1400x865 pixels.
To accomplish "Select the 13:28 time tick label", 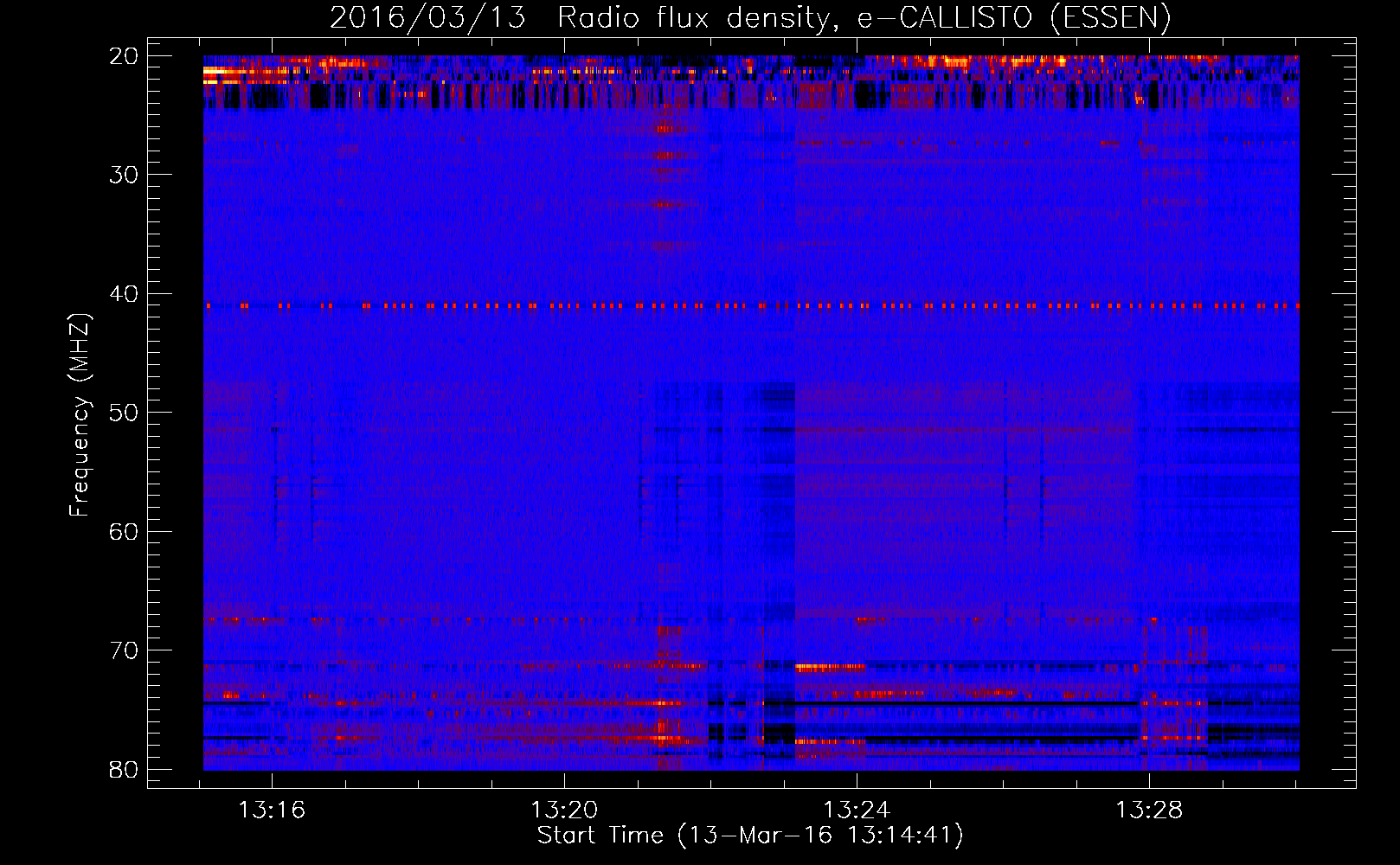I will (1149, 811).
